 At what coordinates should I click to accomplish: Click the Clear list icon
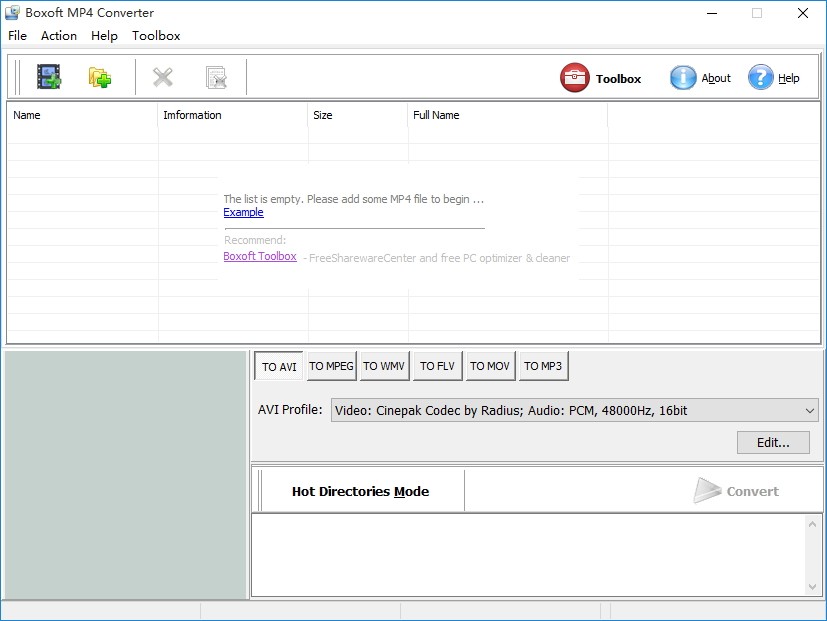tap(216, 77)
